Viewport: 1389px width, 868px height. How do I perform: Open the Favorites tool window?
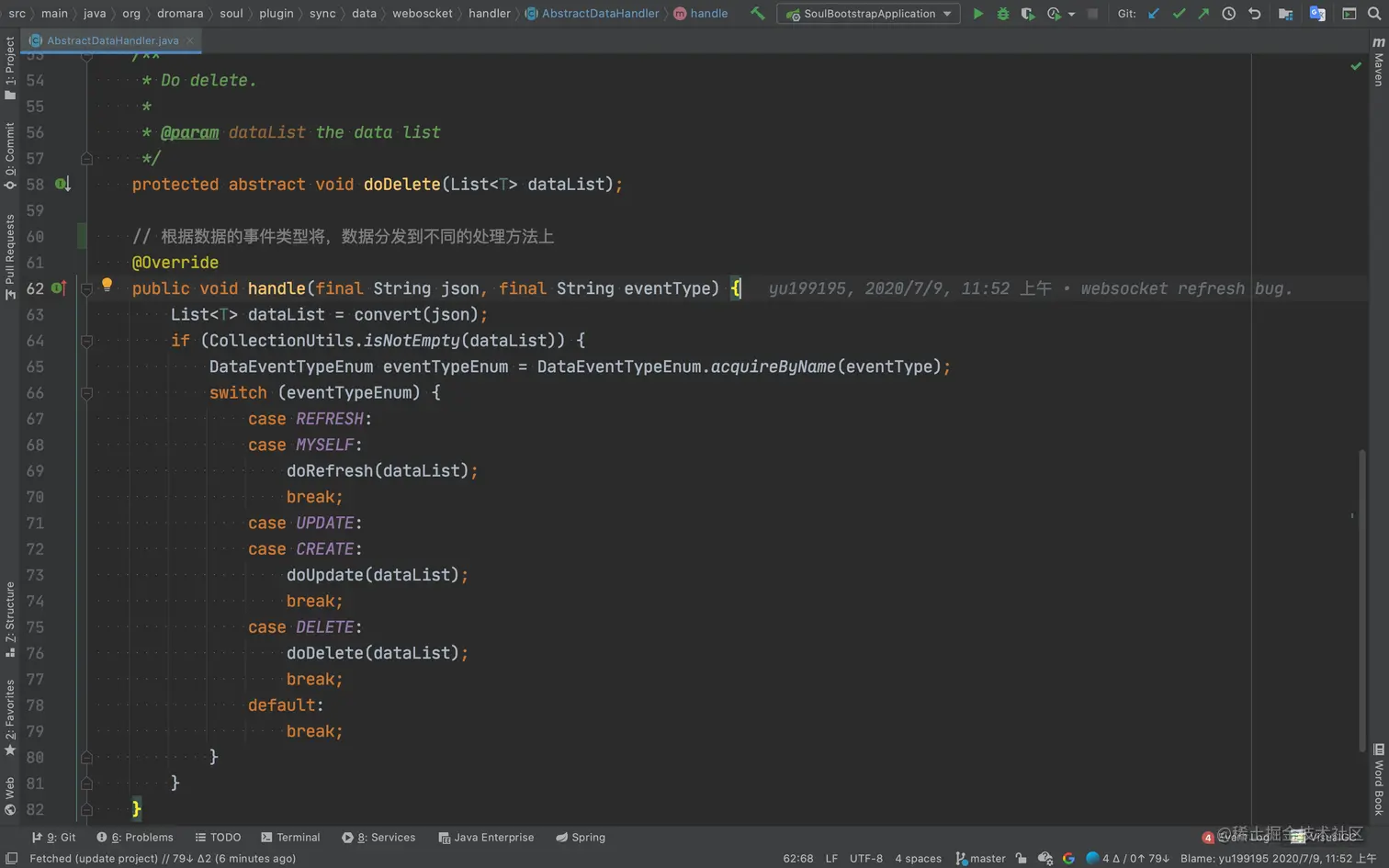pos(10,717)
